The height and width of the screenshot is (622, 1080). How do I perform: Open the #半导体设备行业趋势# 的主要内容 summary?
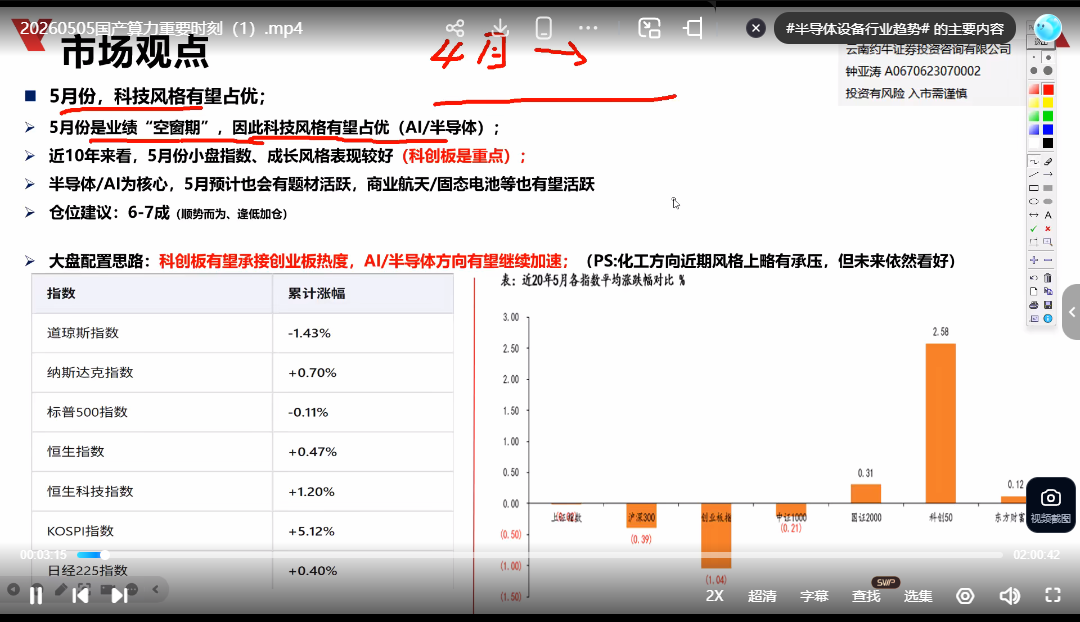[x=895, y=29]
